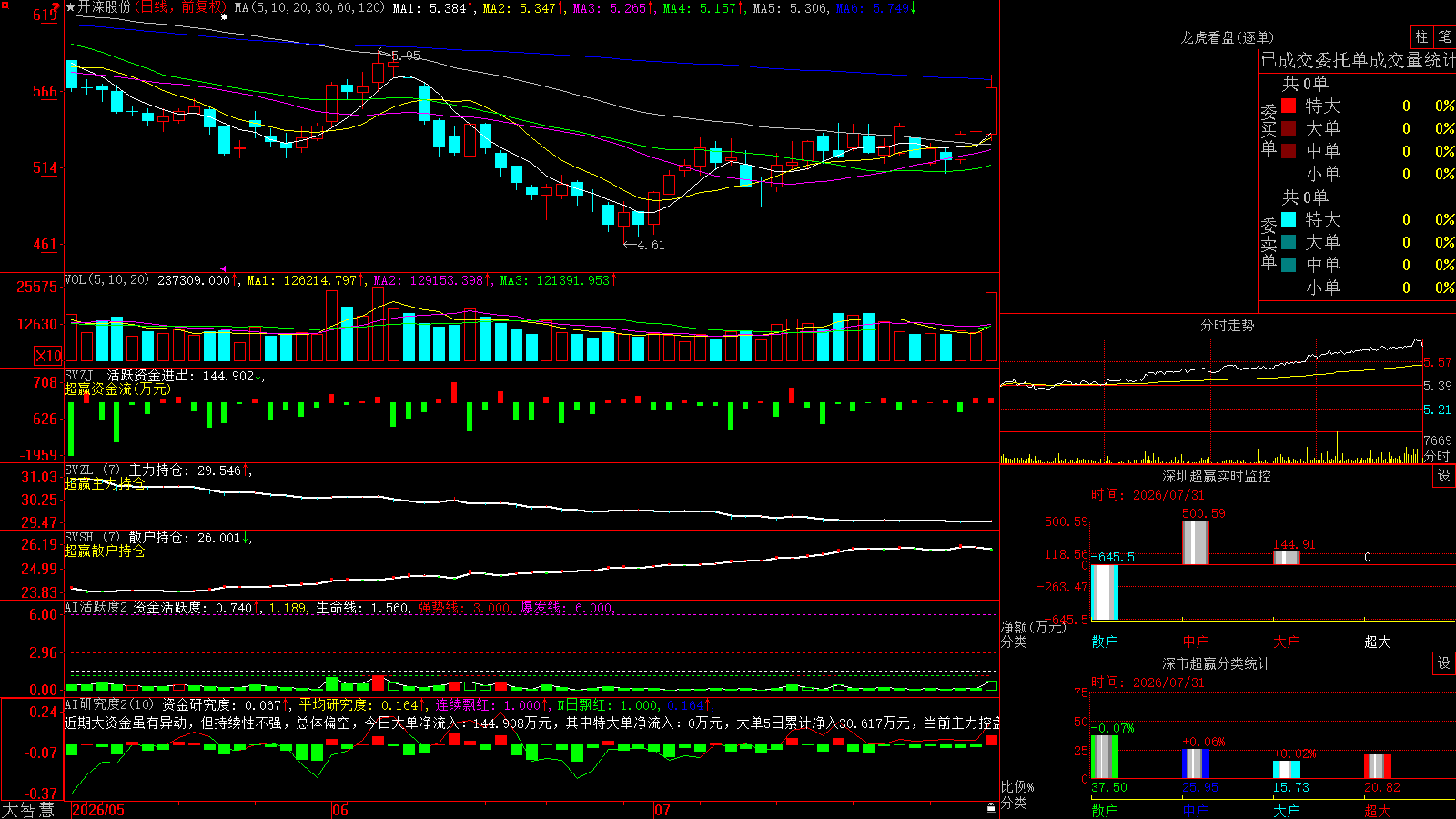Click the dark red 中单 buy order swatch

(1289, 150)
